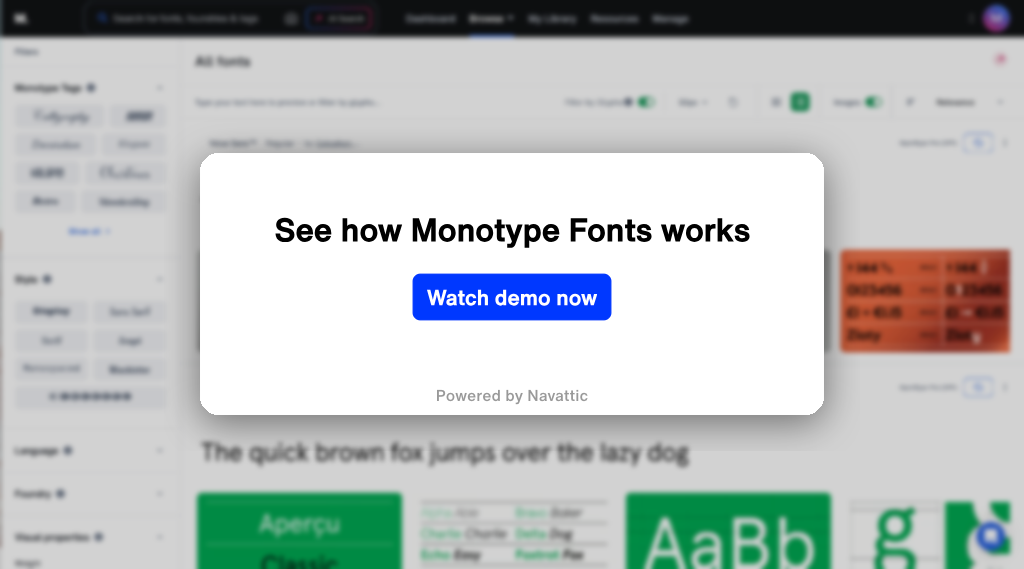Go to the My Library tab

pos(552,18)
